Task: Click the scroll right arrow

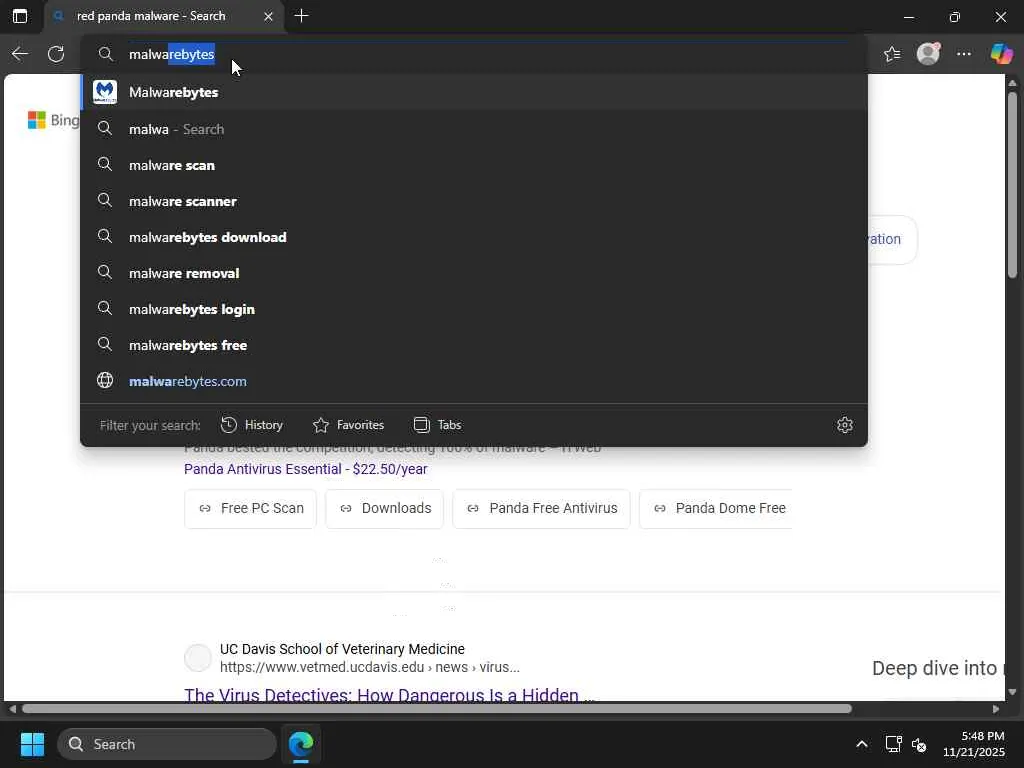Action: tap(995, 709)
